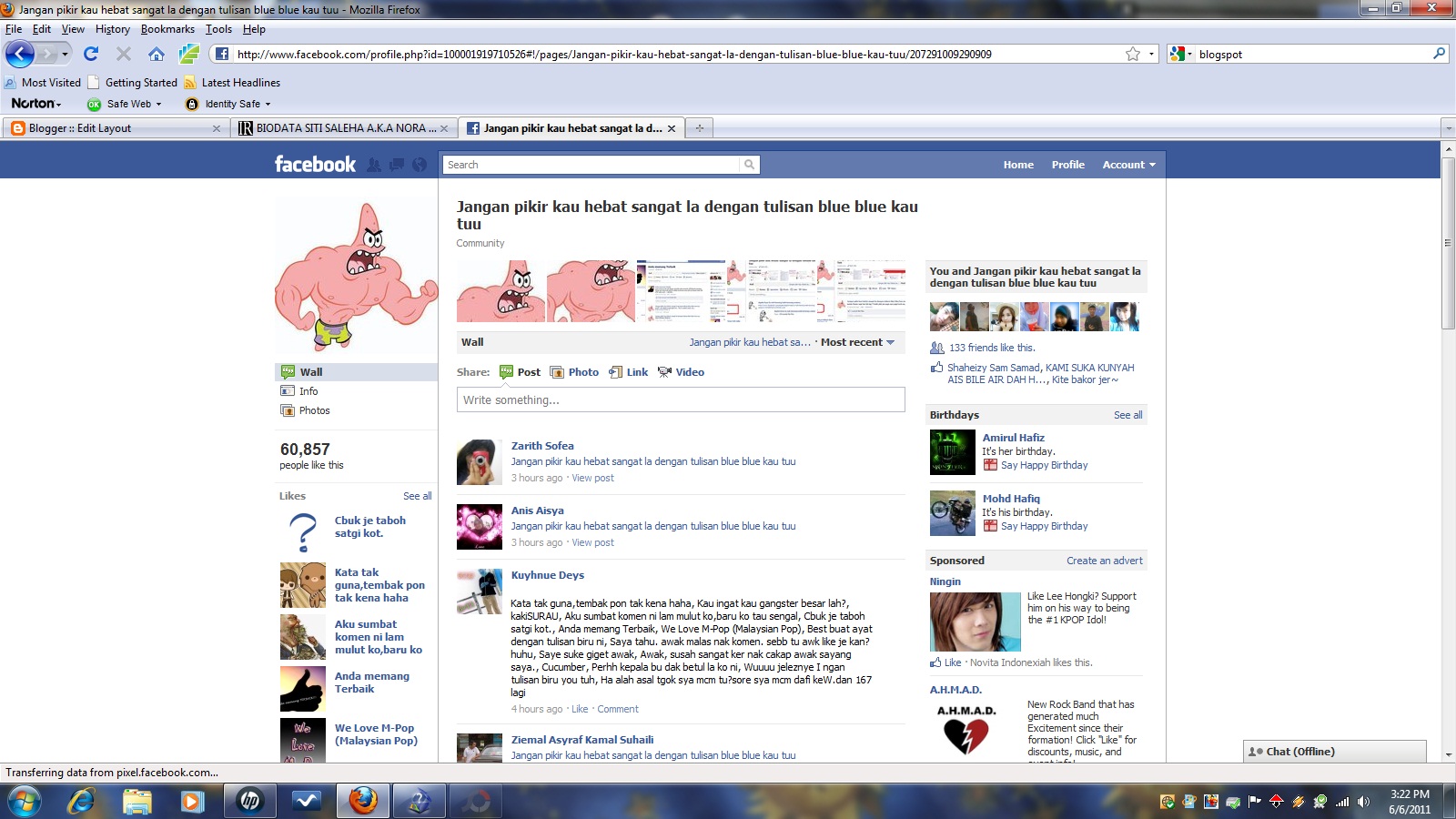Click the Facebook search magnifier icon
Viewport: 1456px width, 819px height.
pyautogui.click(x=749, y=165)
